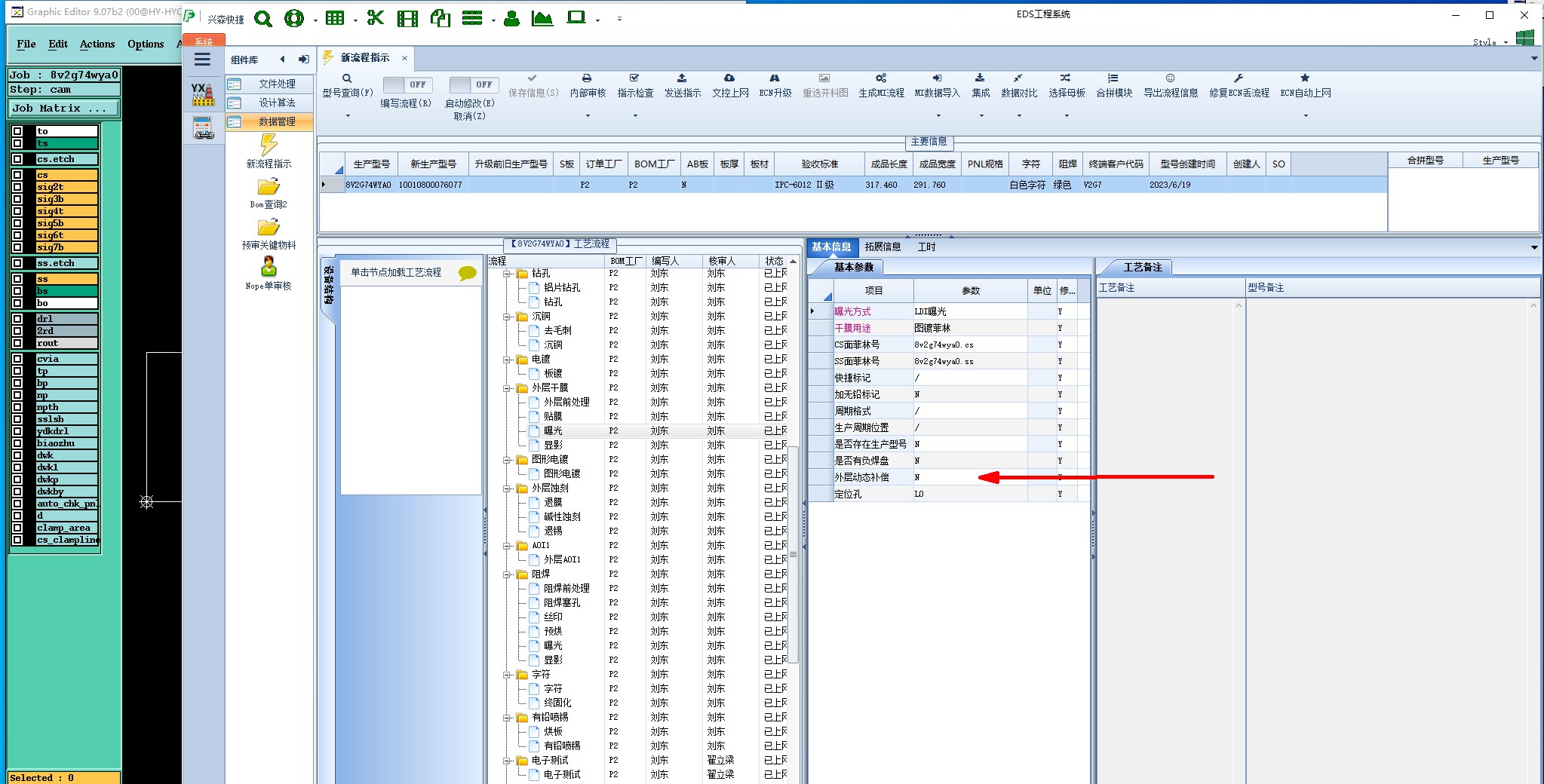Click 修复ECN丢流程 wrench toolbar button
Screen dimensions: 1544x784
pyautogui.click(x=1239, y=86)
